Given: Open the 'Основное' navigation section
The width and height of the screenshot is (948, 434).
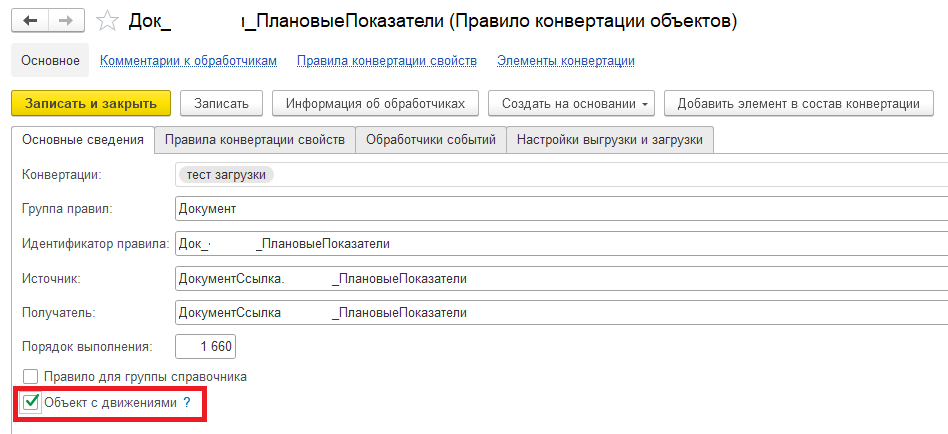Looking at the screenshot, I should [x=51, y=61].
